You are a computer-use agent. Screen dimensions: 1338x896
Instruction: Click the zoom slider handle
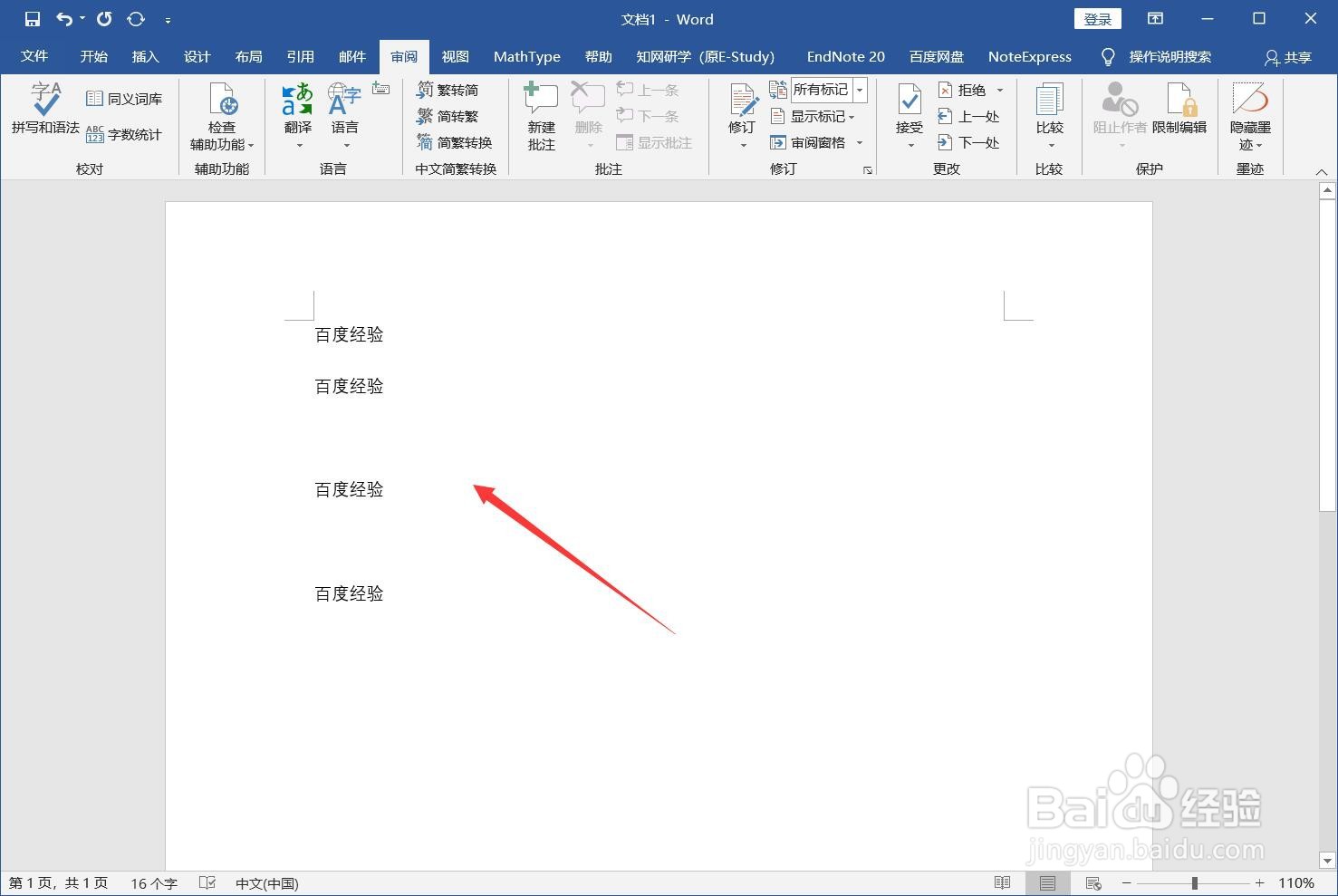1195,883
